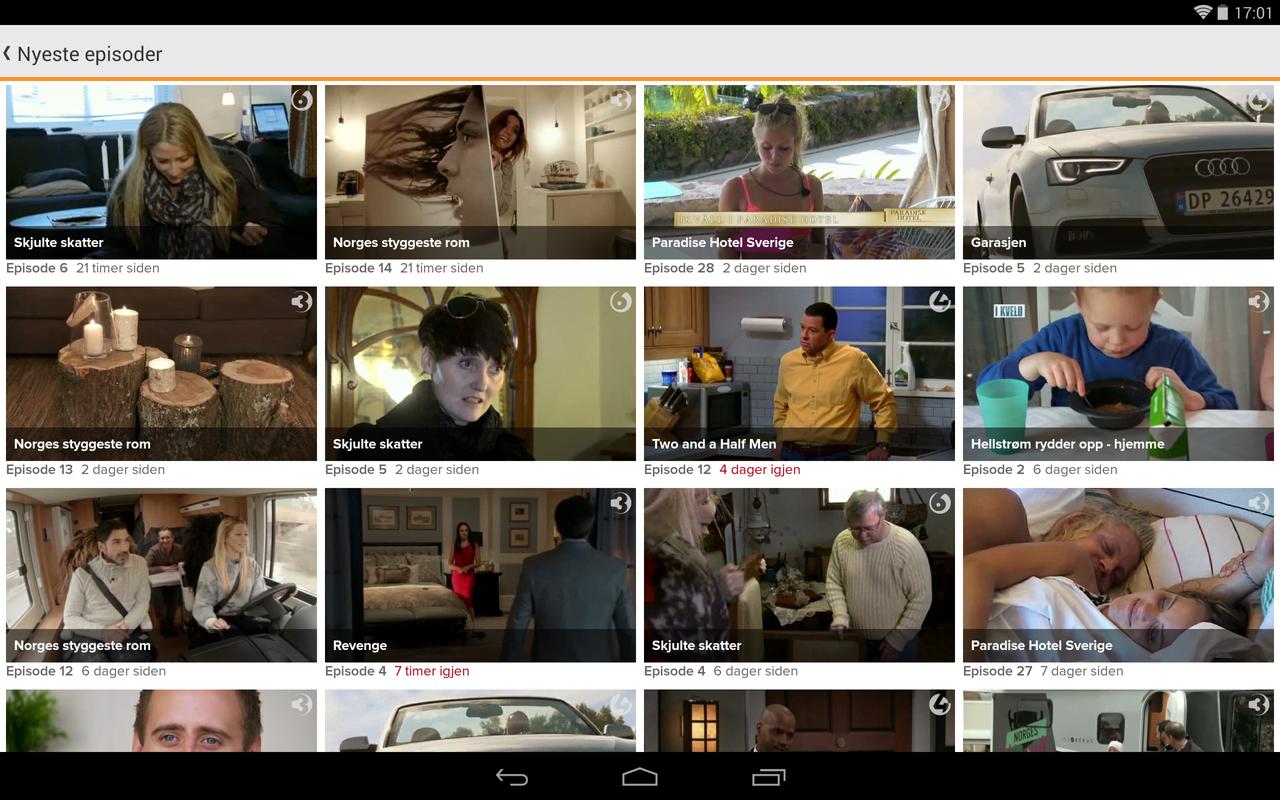Open the cut-off caravan thumbnail

coord(1118,721)
